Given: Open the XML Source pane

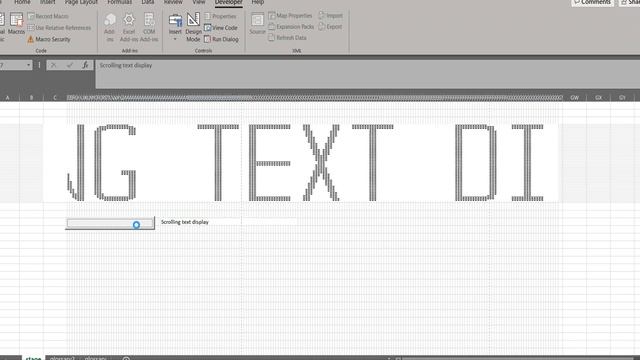Looking at the screenshot, I should click(x=258, y=24).
